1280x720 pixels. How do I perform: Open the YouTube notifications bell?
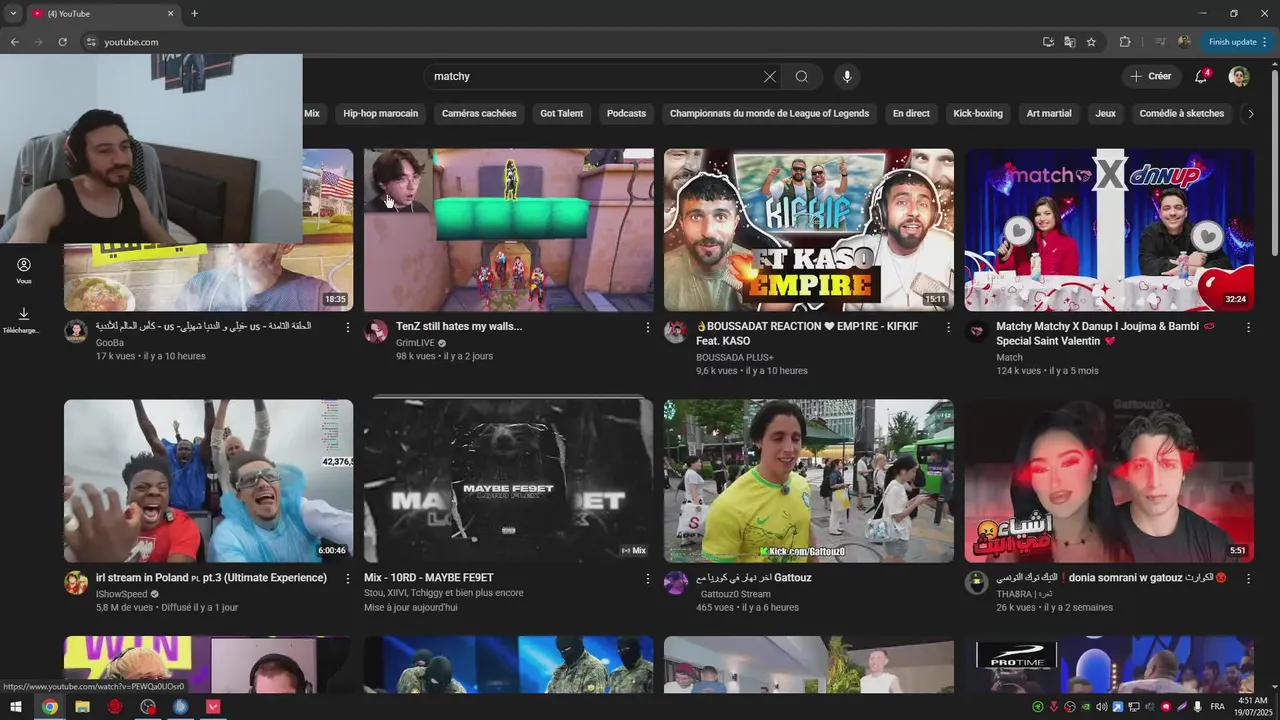coord(1201,76)
